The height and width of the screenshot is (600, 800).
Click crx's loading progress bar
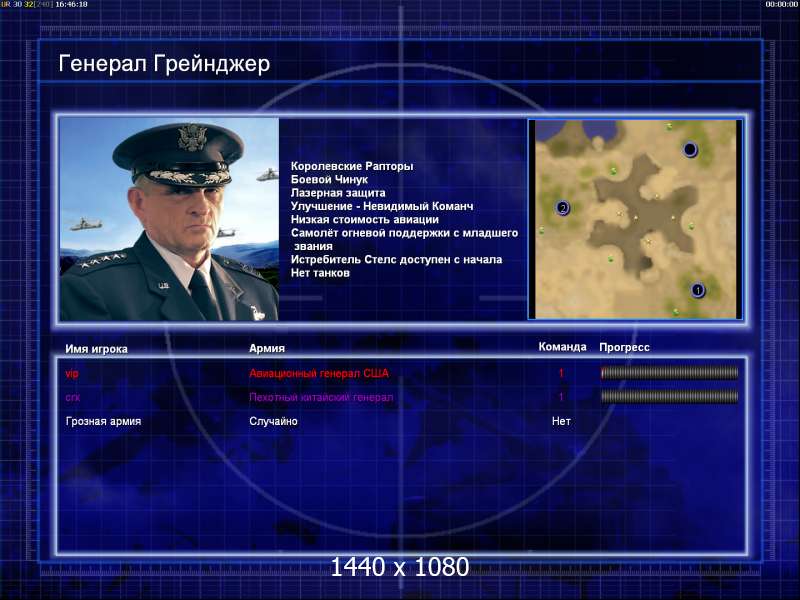[669, 396]
